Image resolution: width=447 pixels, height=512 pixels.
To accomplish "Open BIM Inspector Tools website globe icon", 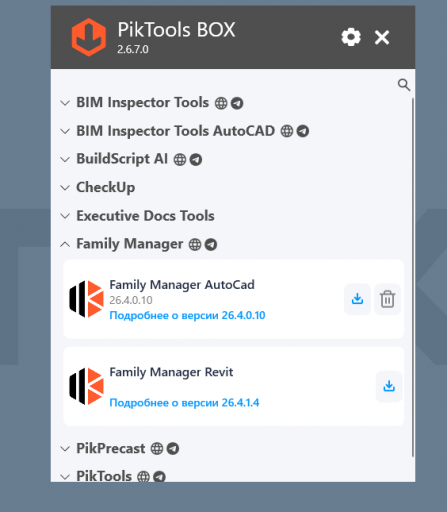I will pyautogui.click(x=221, y=103).
